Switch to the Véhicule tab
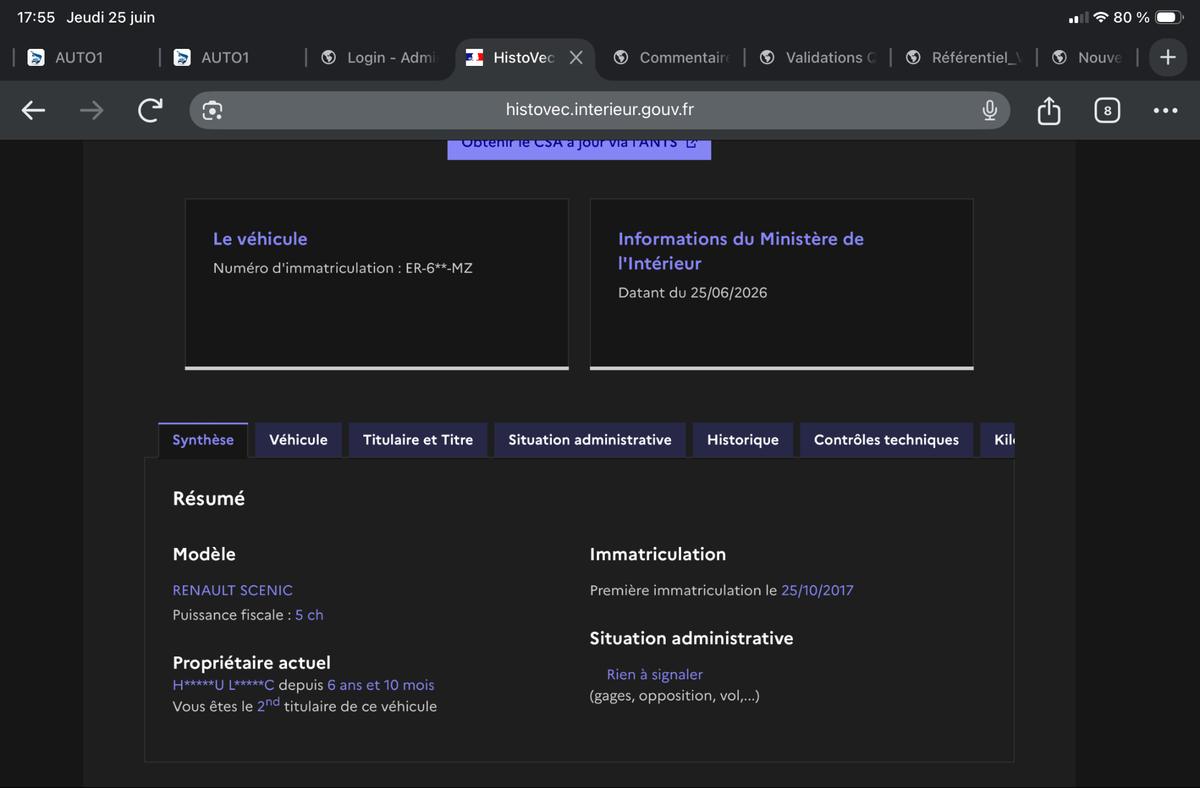This screenshot has height=788, width=1200. click(x=298, y=440)
